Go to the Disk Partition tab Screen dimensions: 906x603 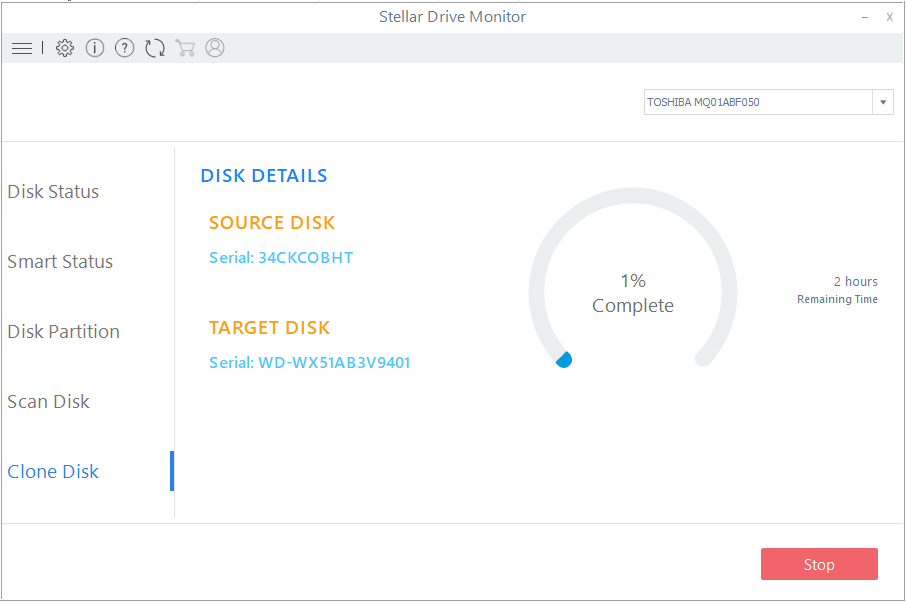tap(63, 332)
